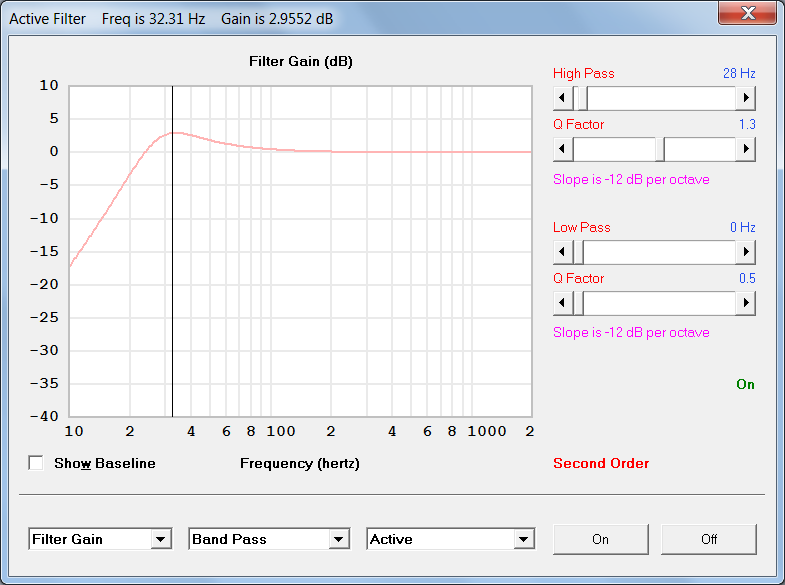This screenshot has width=785, height=585.
Task: Click the Low Pass label
Action: point(582,228)
